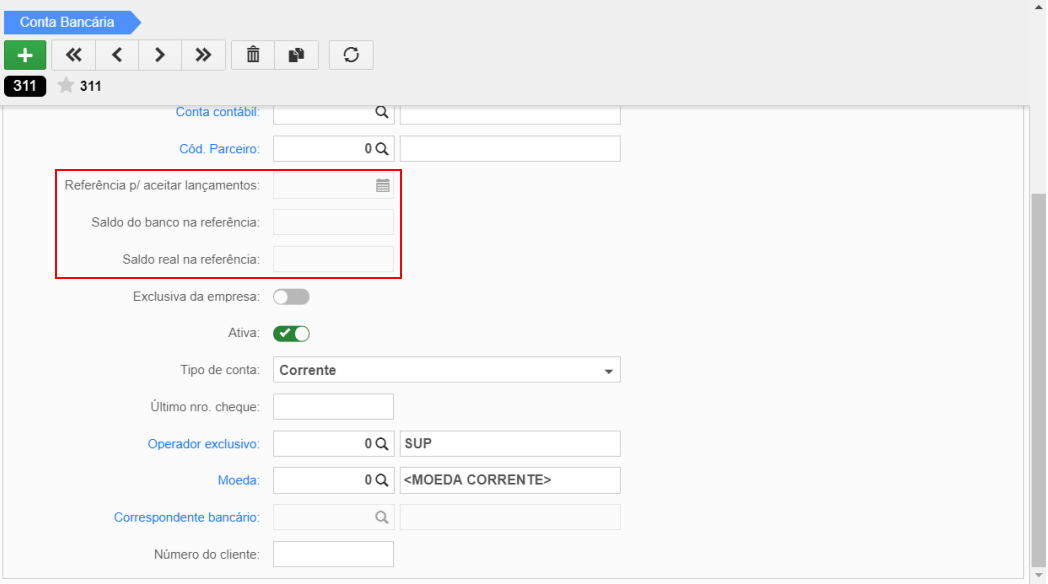Click the vertical scrollbar thumb
The height and width of the screenshot is (584, 1048).
coord(1038,379)
